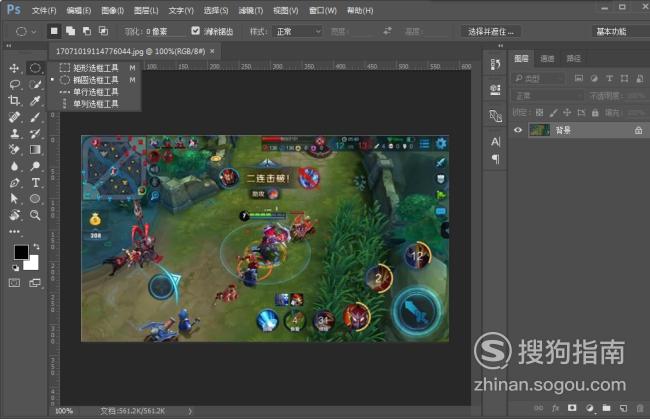Image resolution: width=650 pixels, height=419 pixels.
Task: Open the Character panel A| icon
Action: [495, 142]
